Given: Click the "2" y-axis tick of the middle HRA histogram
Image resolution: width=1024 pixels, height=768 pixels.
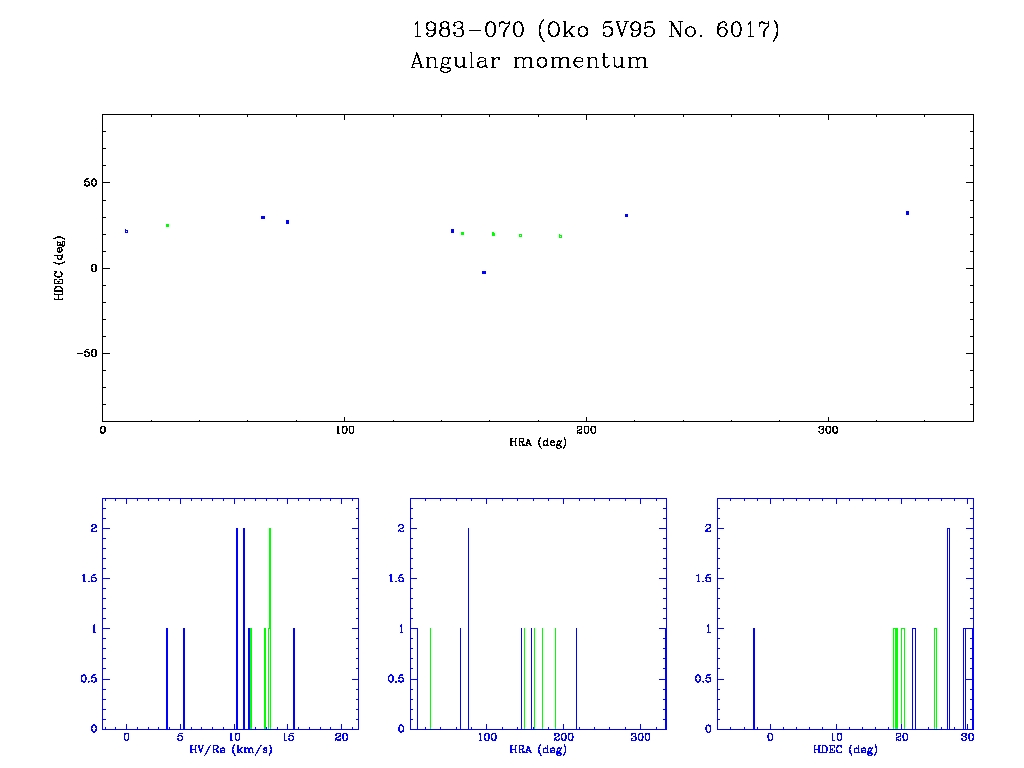Looking at the screenshot, I should 401,528.
